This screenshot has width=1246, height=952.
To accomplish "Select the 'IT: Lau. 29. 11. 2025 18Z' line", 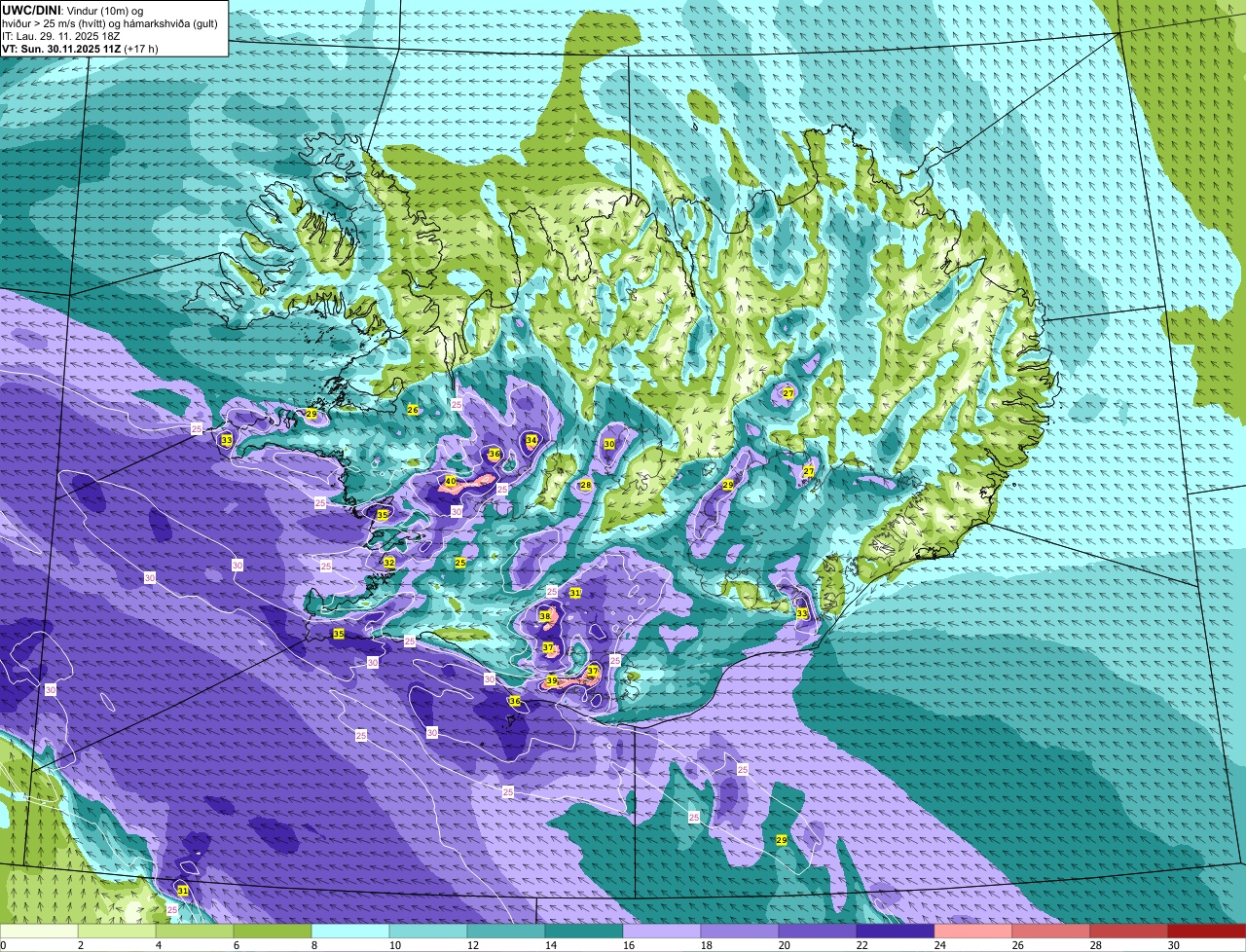I will click(61, 36).
